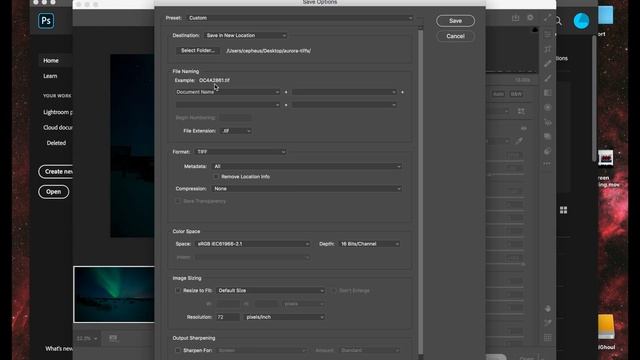Image resolution: width=640 pixels, height=360 pixels.
Task: Click the Cancel button
Action: (455, 36)
